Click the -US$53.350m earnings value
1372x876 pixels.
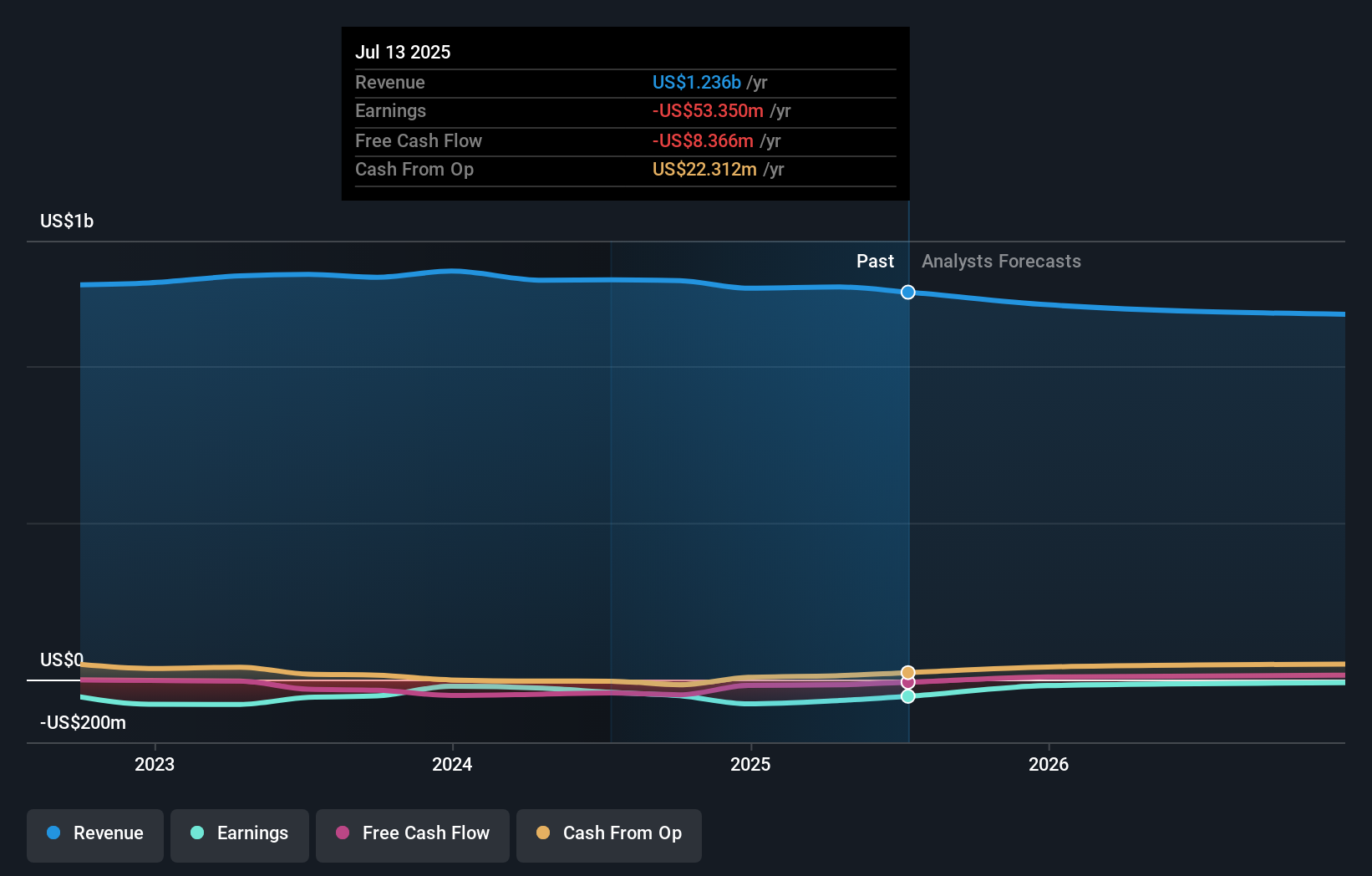pos(708,110)
